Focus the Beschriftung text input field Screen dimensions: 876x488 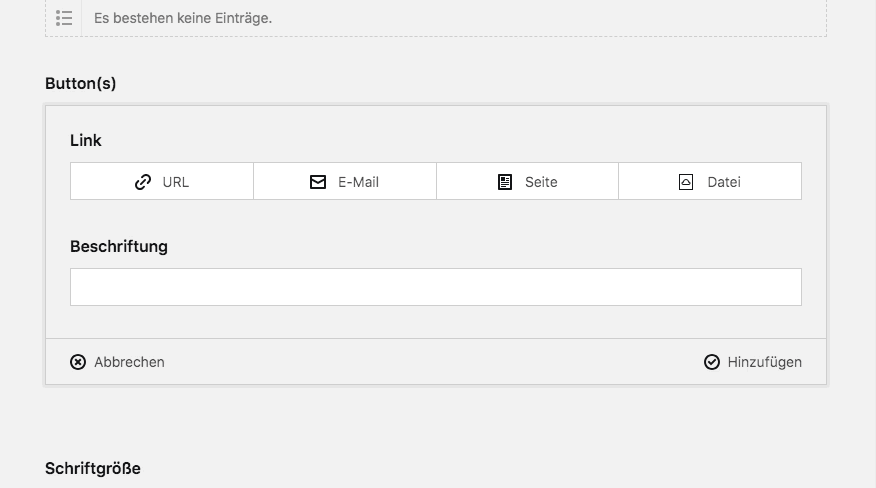coord(436,287)
